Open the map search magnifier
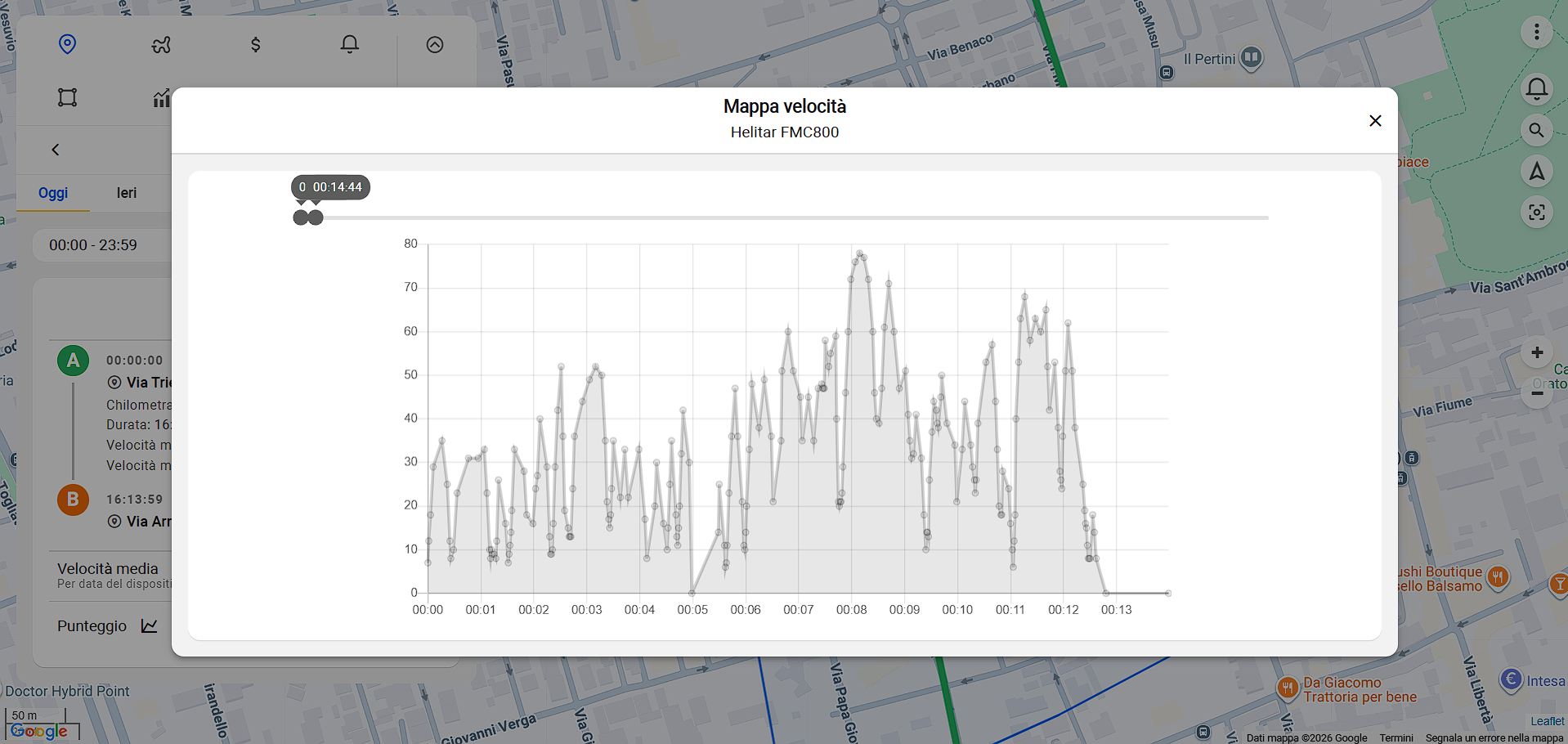Image resolution: width=1568 pixels, height=744 pixels. click(1536, 130)
